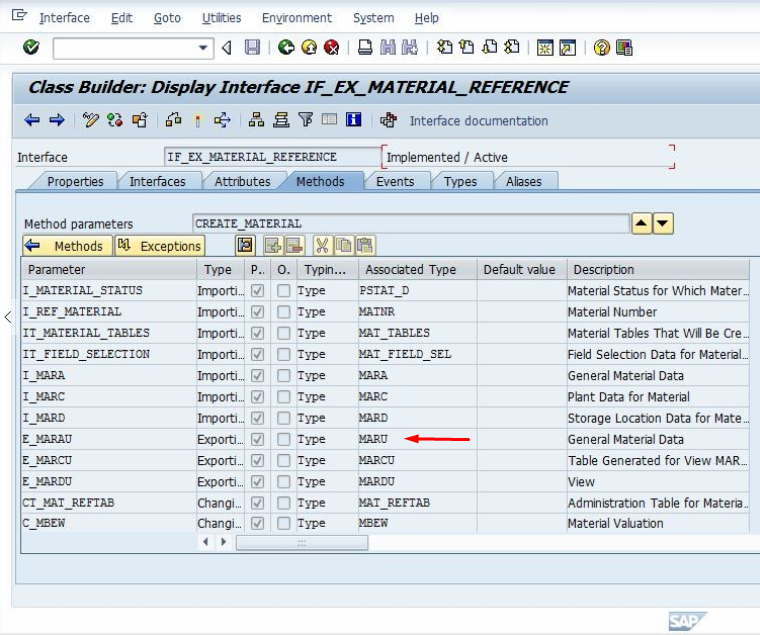
Task: Click the Method parameters CREATE_MATERIAL field
Action: coord(411,223)
